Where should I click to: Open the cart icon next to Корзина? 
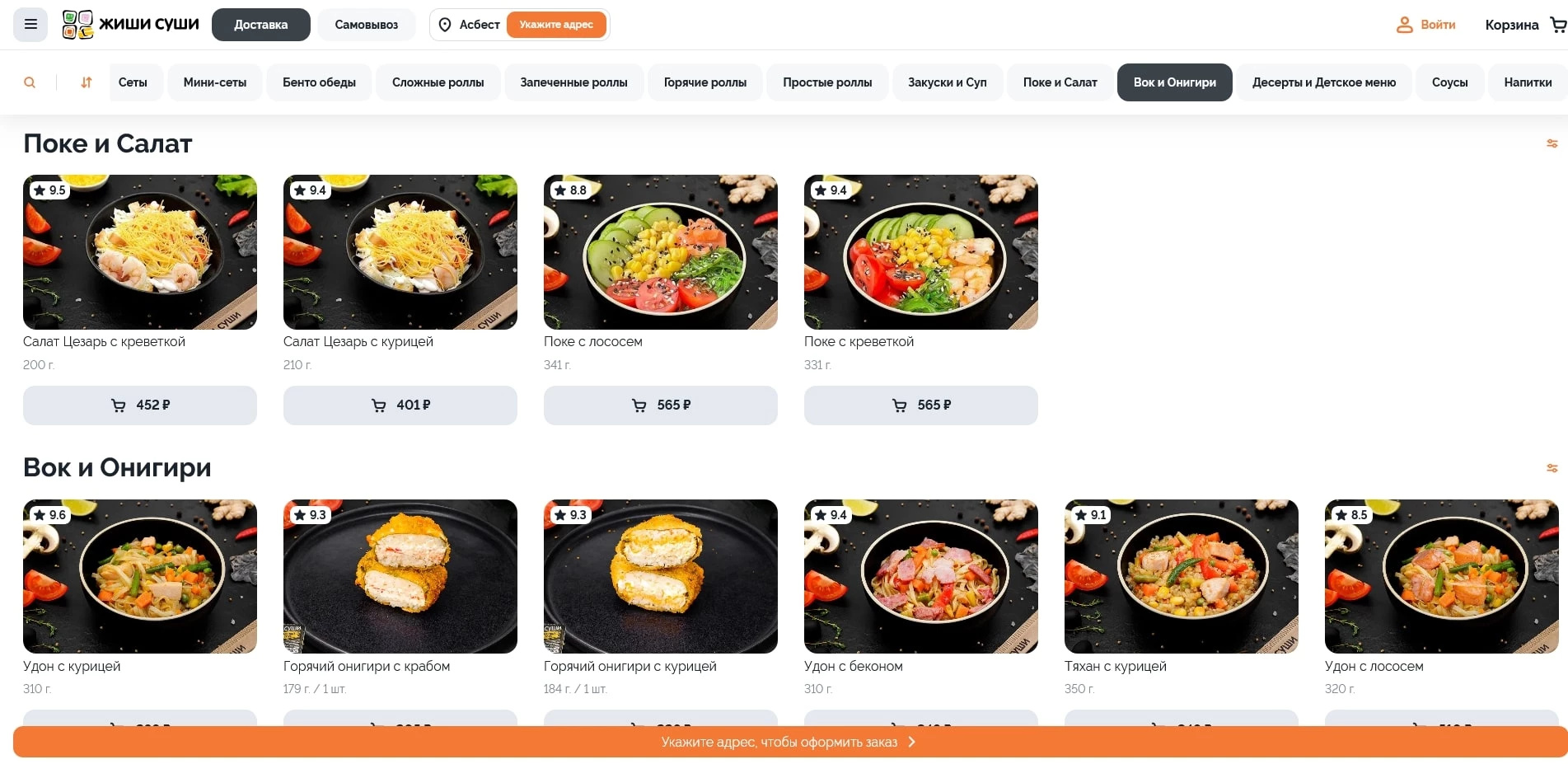point(1558,25)
